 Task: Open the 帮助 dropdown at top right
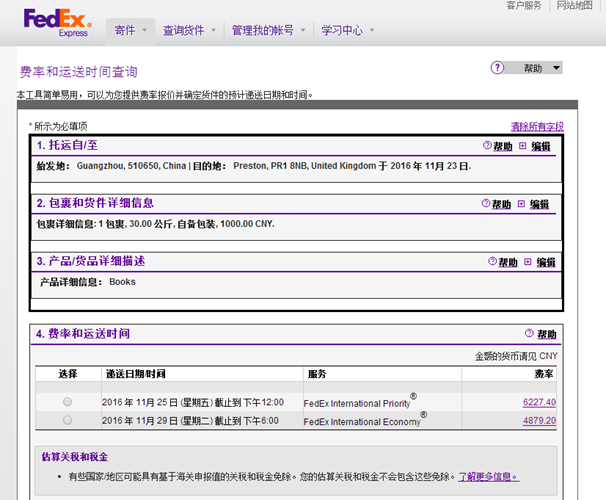(x=534, y=68)
